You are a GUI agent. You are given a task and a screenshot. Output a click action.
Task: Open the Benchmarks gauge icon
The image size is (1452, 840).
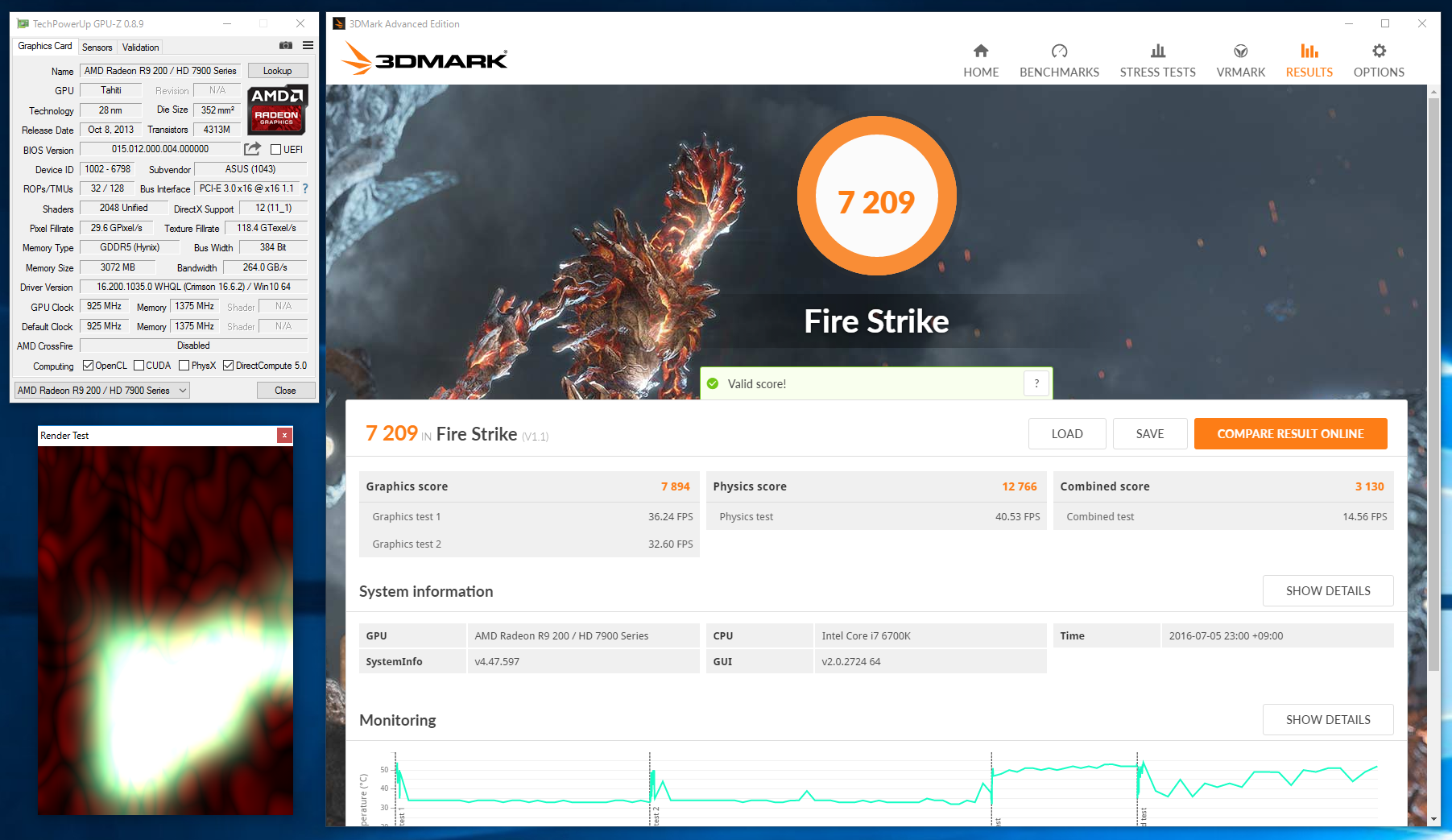(1059, 51)
